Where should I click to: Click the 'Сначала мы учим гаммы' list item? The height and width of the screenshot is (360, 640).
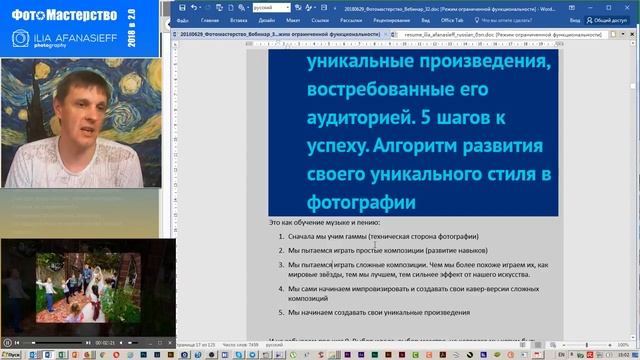pyautogui.click(x=383, y=236)
